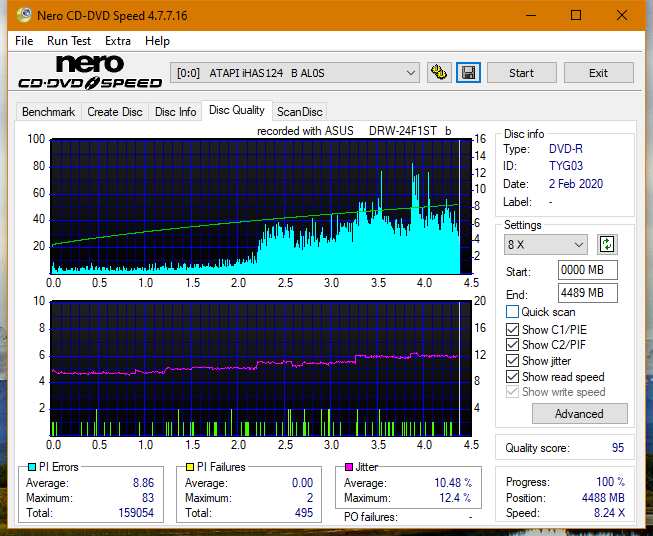Click the refresh speed settings icon
The width and height of the screenshot is (653, 536).
coord(607,244)
